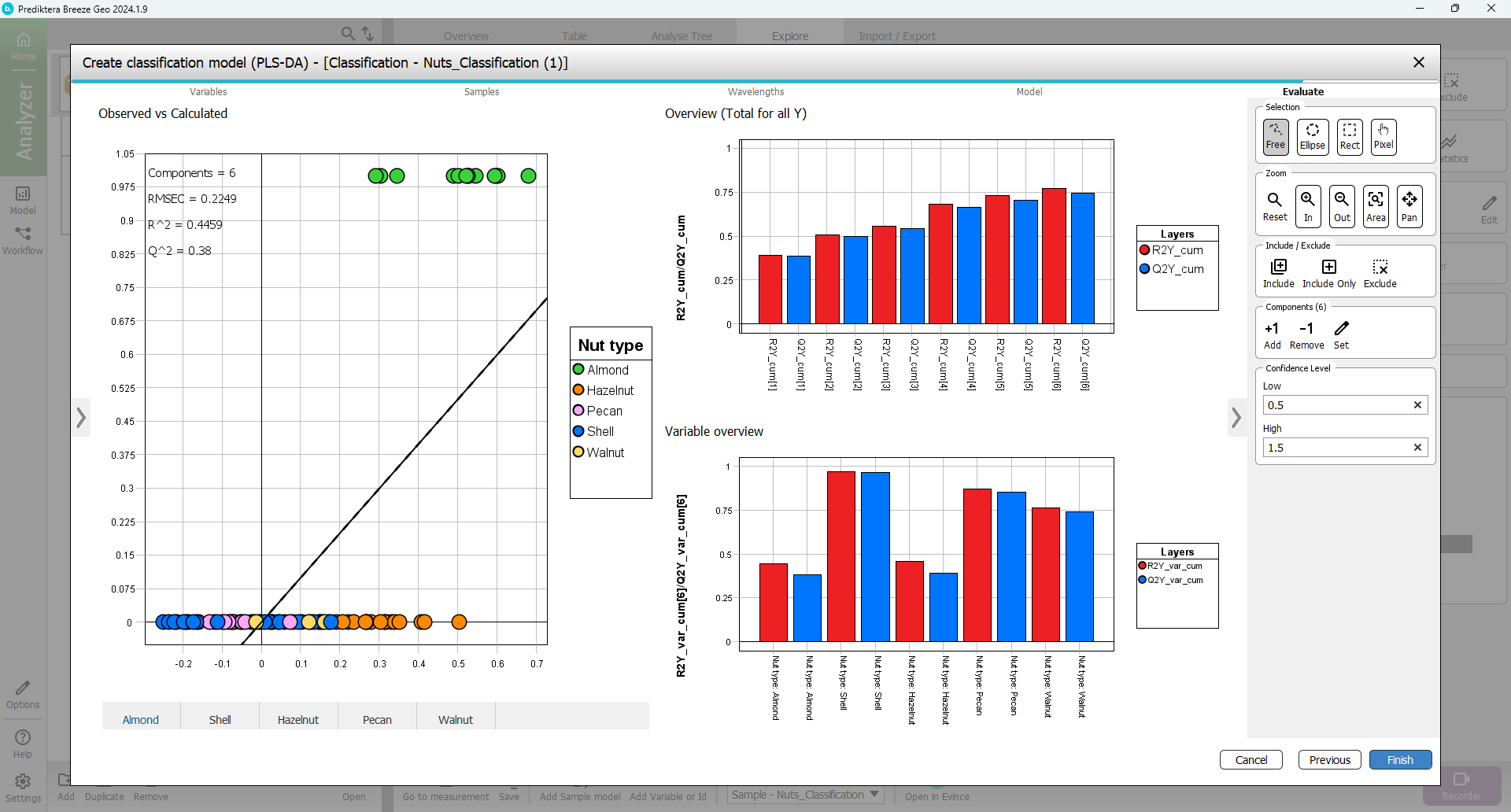Activate the Rect selection tool
This screenshot has height=812, width=1511.
pyautogui.click(x=1349, y=137)
